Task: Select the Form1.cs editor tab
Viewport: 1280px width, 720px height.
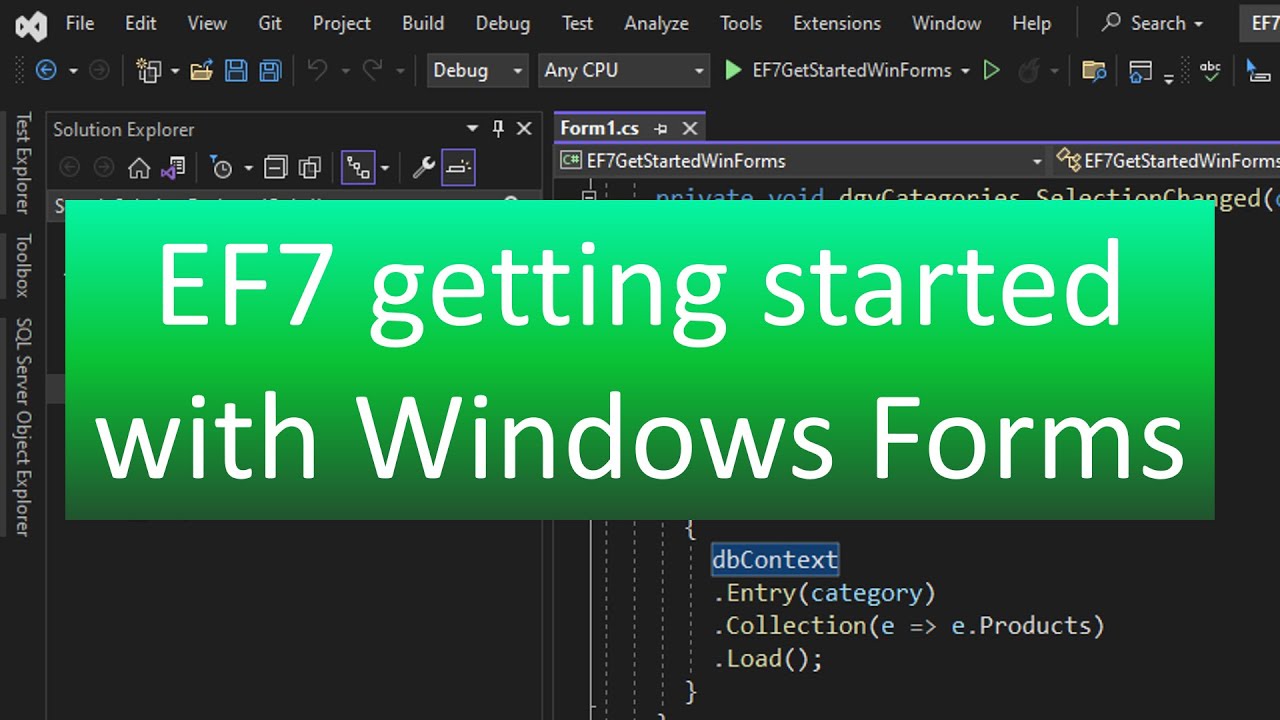Action: coord(599,128)
